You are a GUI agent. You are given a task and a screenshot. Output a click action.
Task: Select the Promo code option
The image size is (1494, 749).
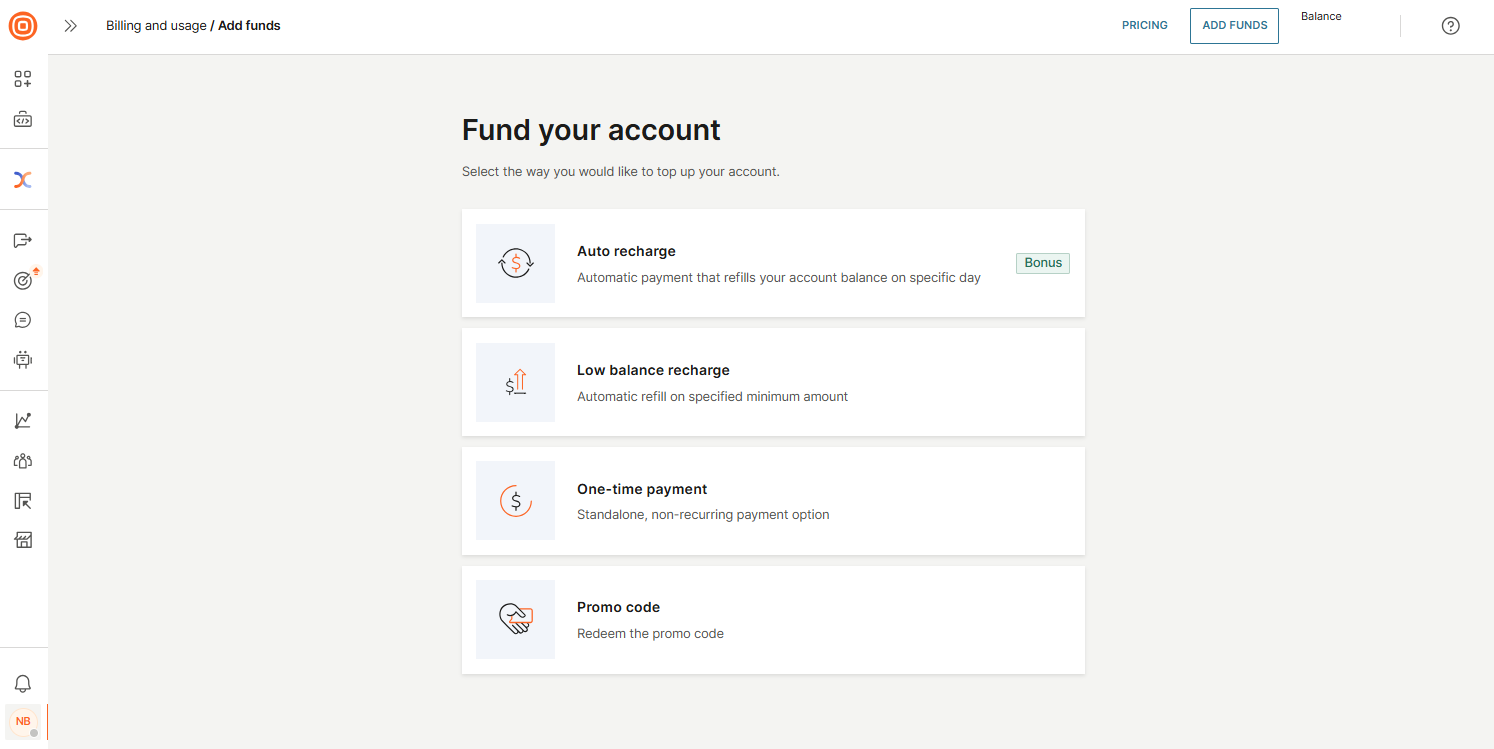coord(773,619)
